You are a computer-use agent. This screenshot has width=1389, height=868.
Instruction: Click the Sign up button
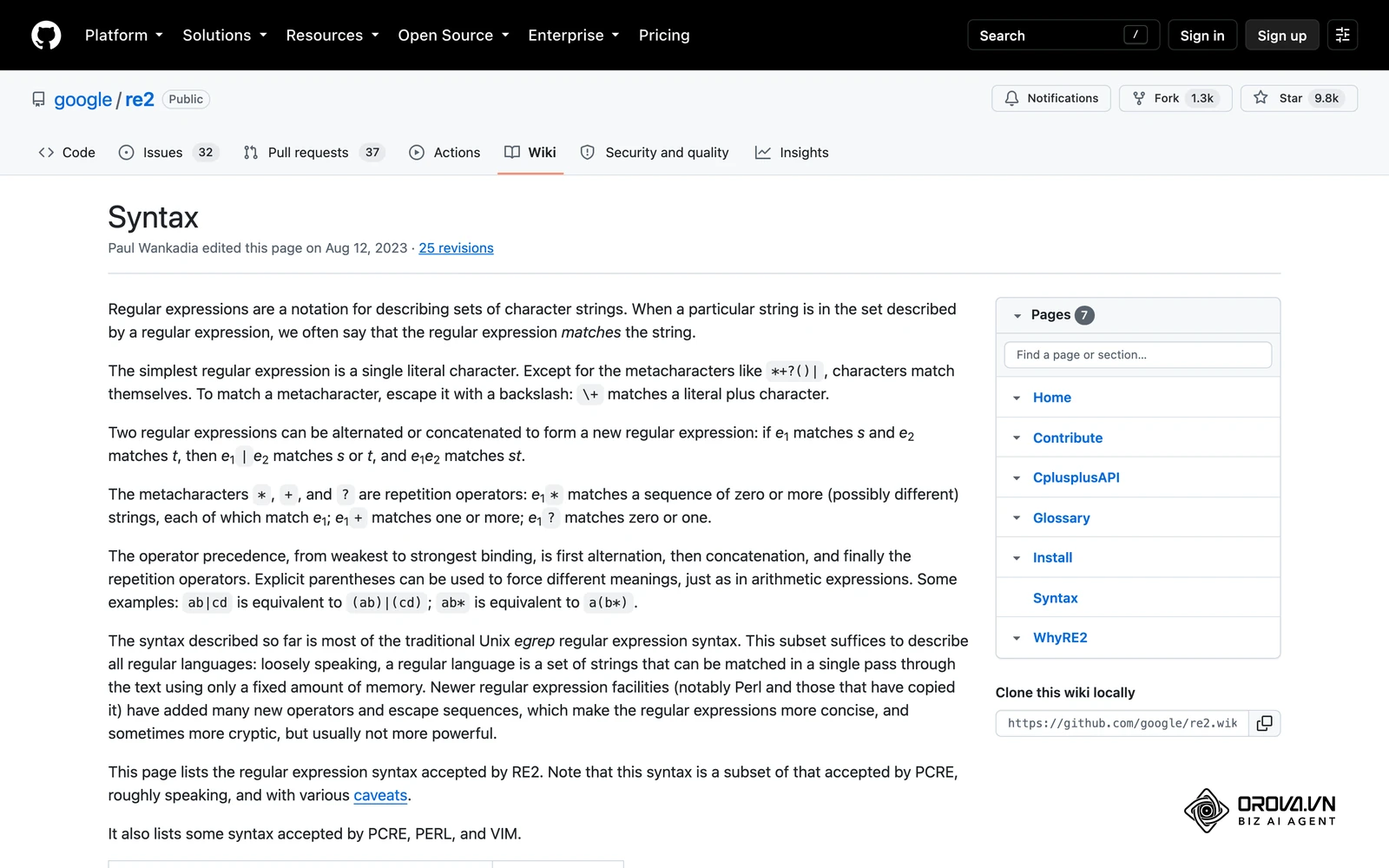1282,36
